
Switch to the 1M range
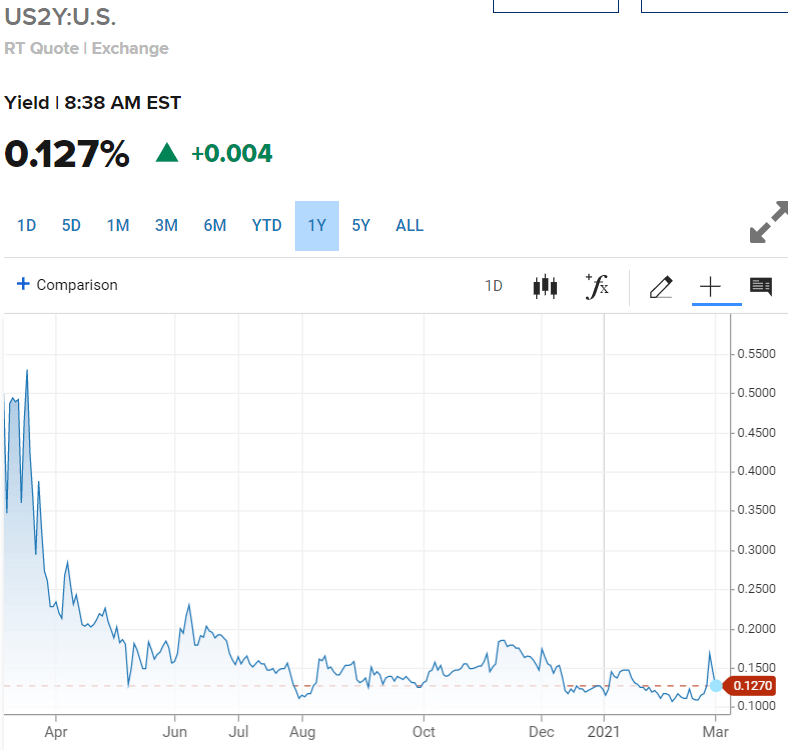click(118, 226)
